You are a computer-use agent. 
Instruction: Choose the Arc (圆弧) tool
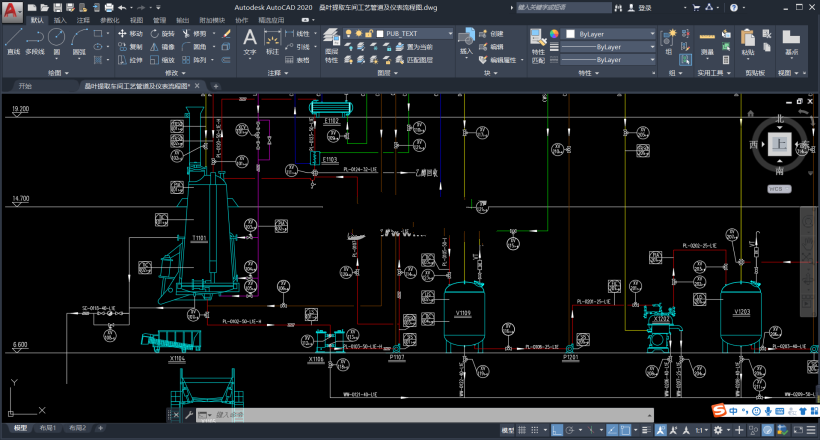pos(79,41)
